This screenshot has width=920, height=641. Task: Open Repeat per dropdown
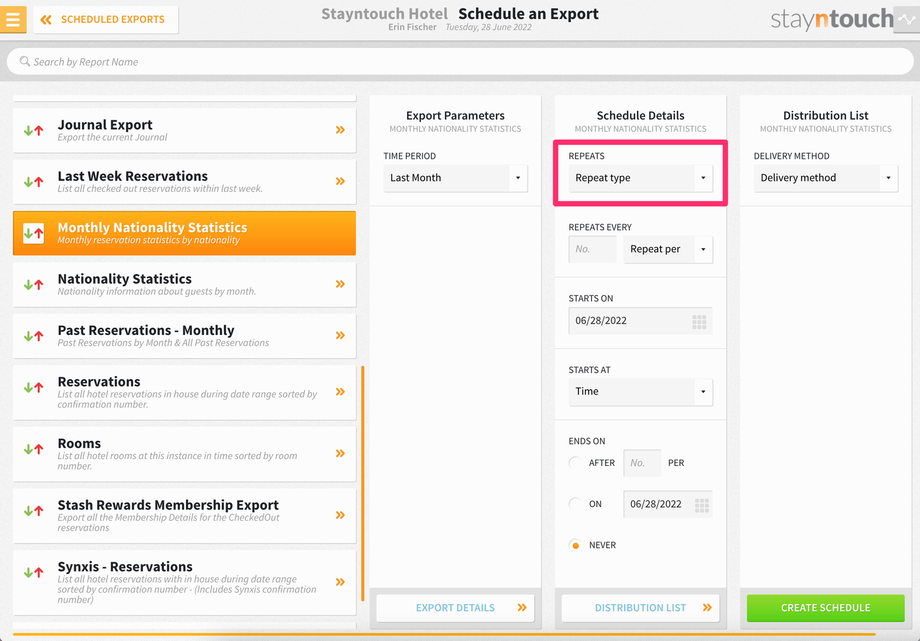[x=668, y=249]
